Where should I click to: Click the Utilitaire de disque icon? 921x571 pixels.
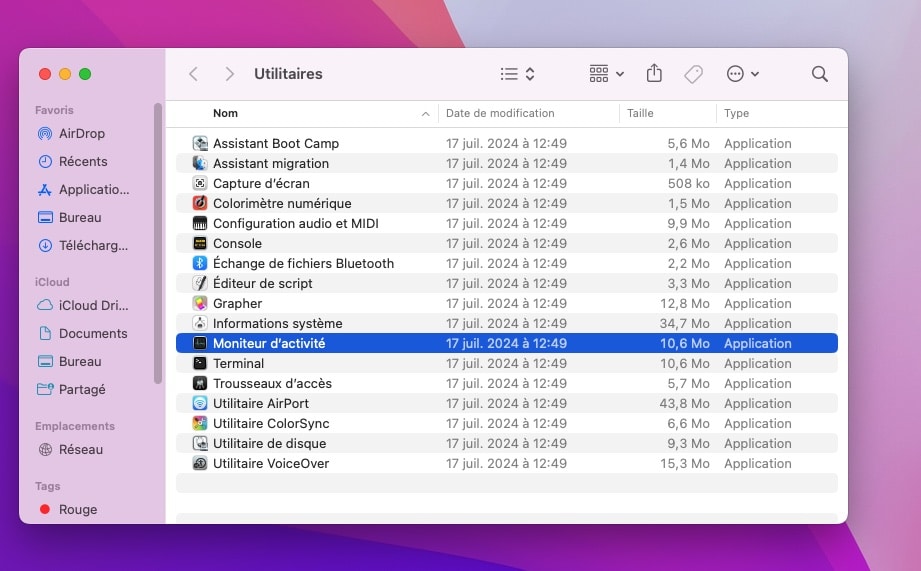pos(200,443)
